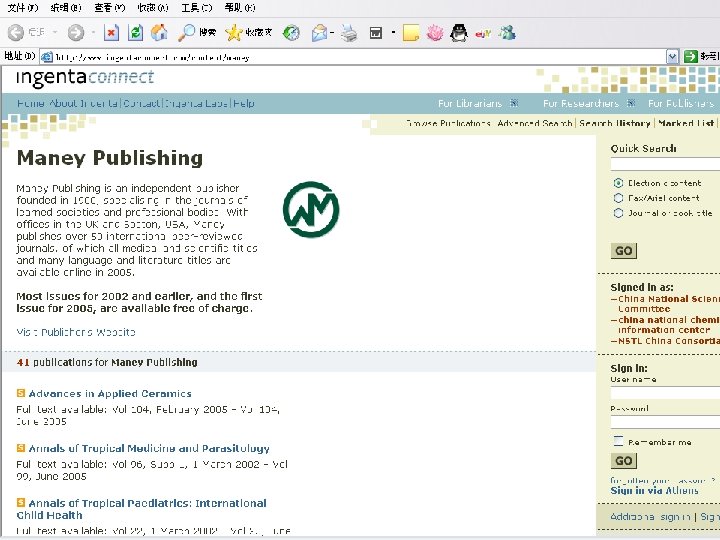Click subscription icon beside Advances in Applied Ceramics
Viewport: 720px width, 540px height.
coord(21,393)
